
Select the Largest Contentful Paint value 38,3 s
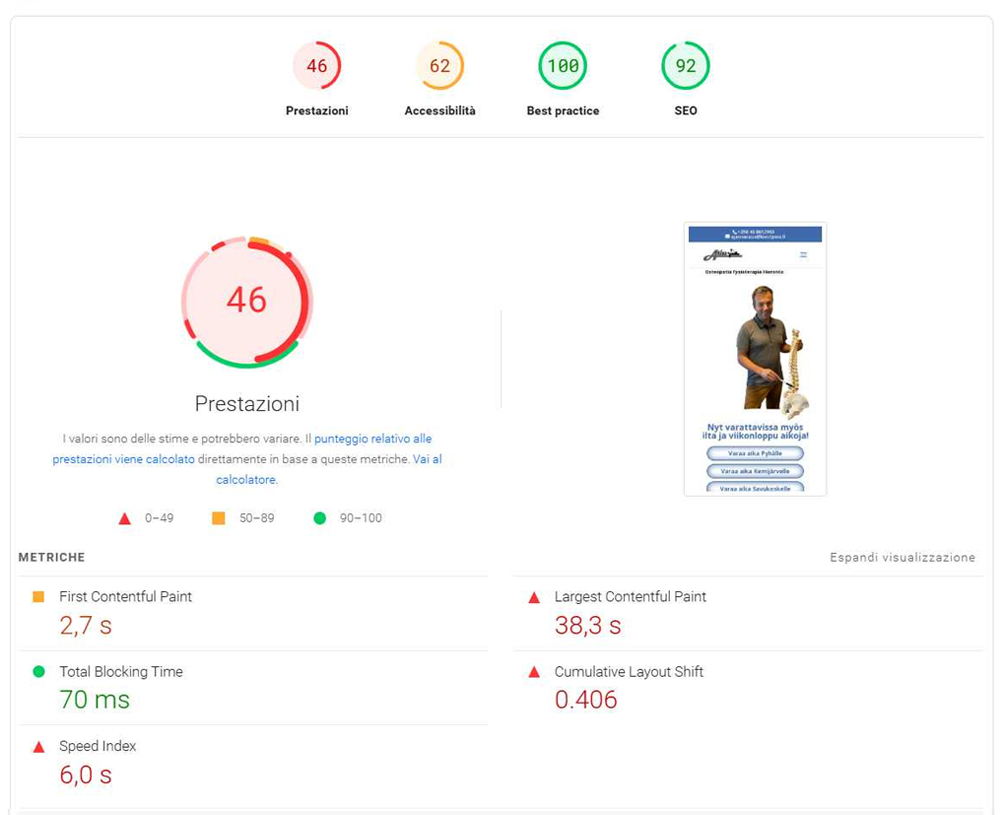pos(588,626)
